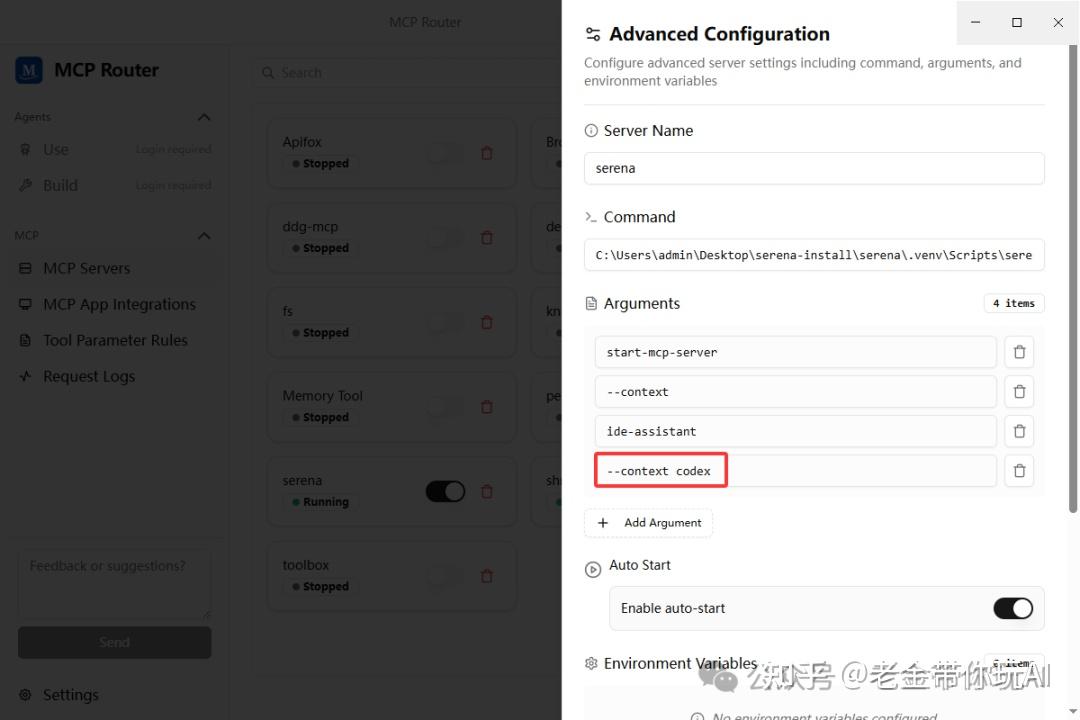Collapse the MCP section in the sidebar

click(203, 235)
